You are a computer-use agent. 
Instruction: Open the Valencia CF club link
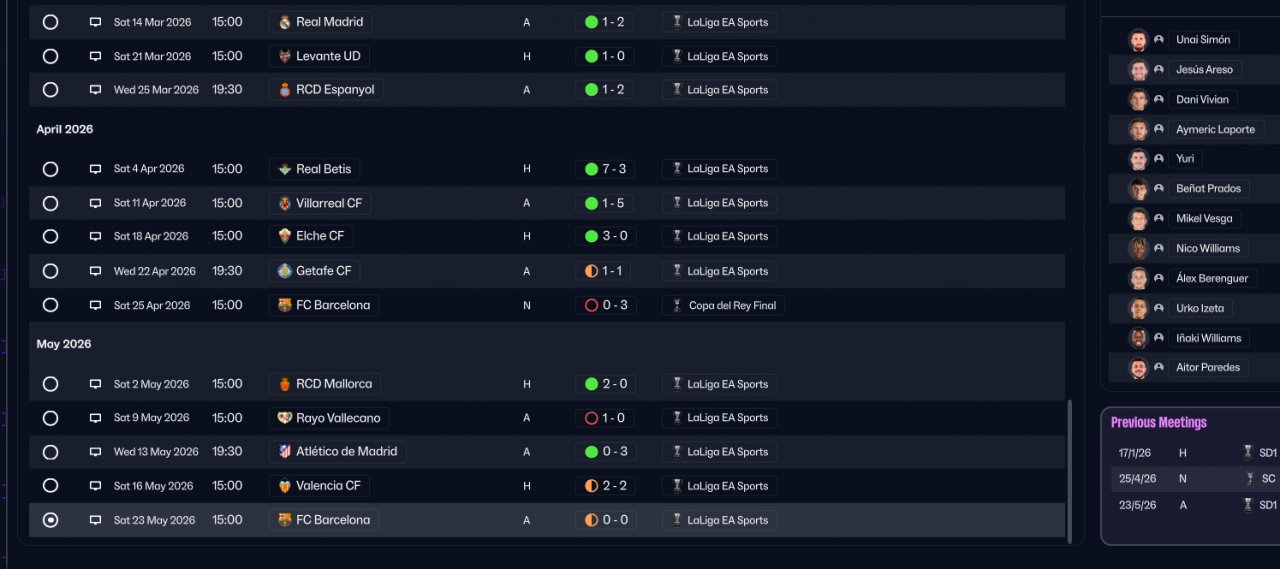click(328, 486)
